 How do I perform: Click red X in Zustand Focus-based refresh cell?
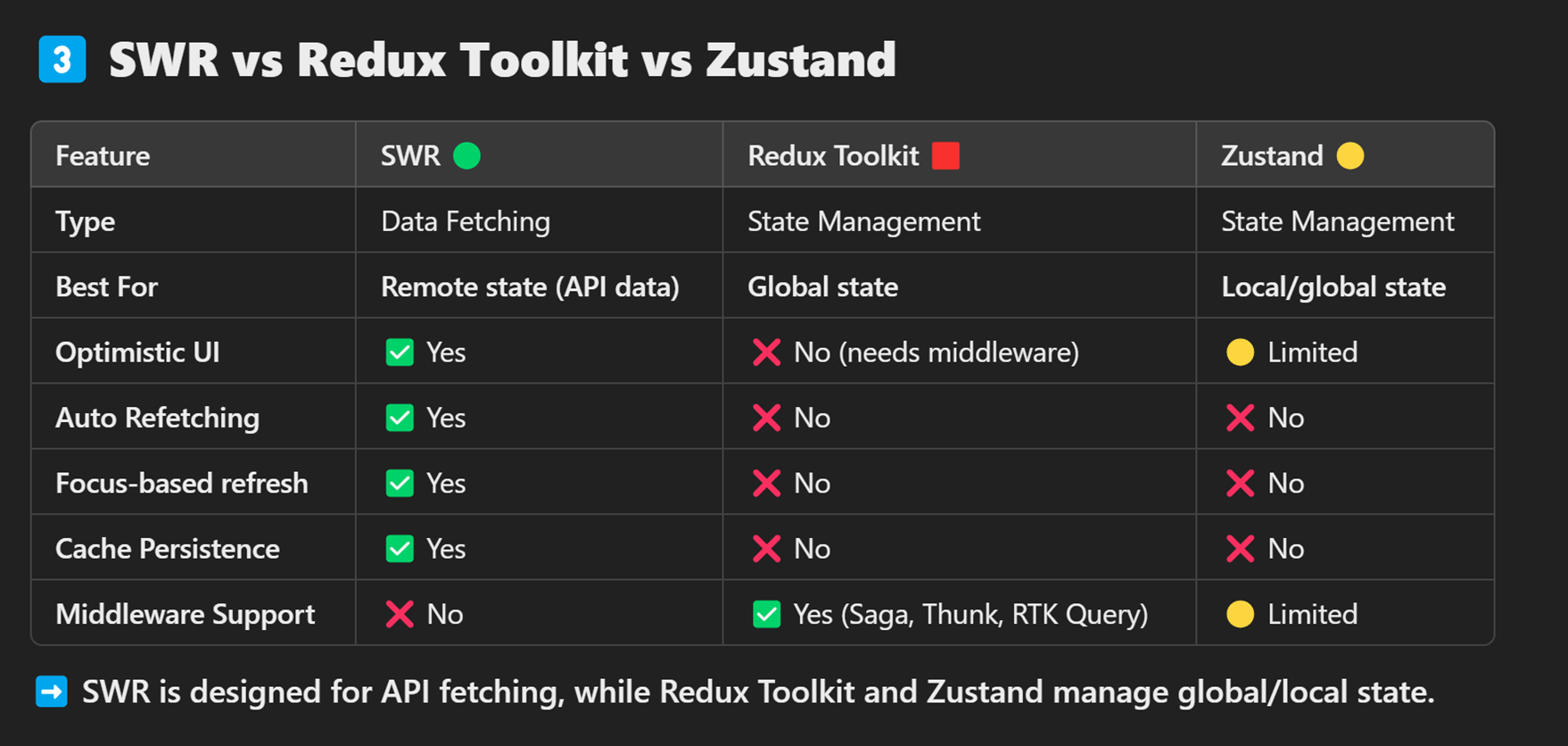pyautogui.click(x=1240, y=483)
